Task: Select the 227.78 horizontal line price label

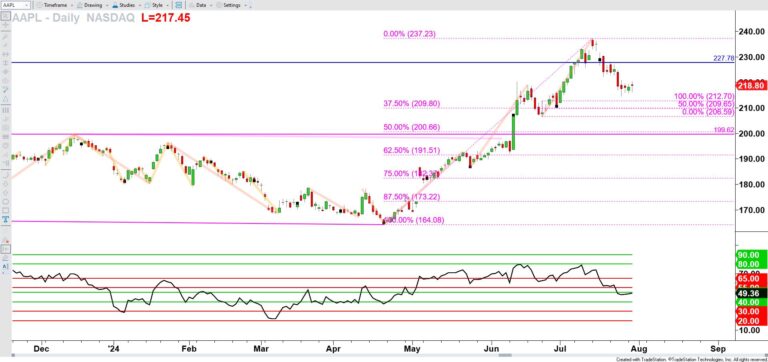Action: click(x=724, y=58)
